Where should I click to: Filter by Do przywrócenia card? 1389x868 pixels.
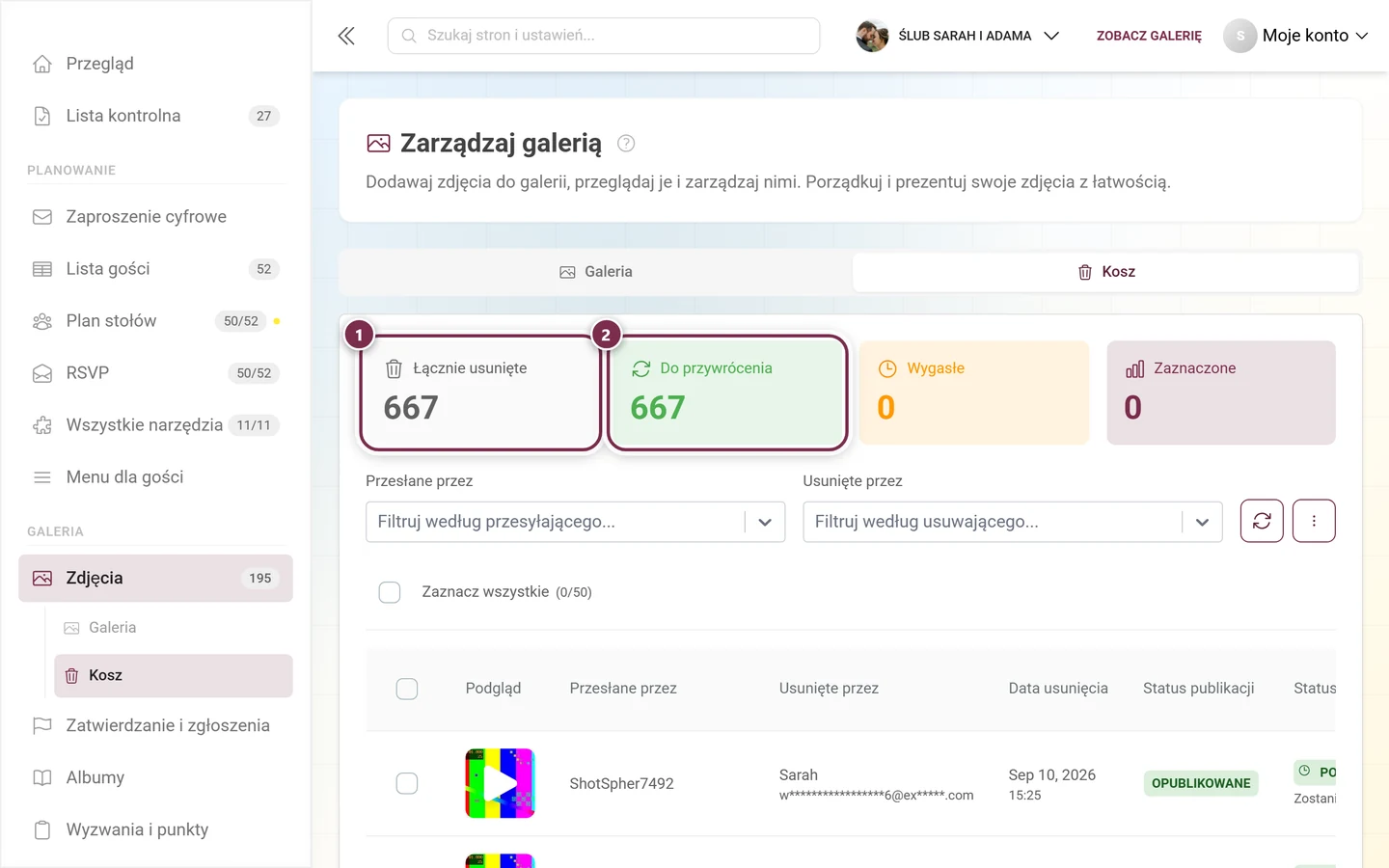pyautogui.click(x=727, y=393)
